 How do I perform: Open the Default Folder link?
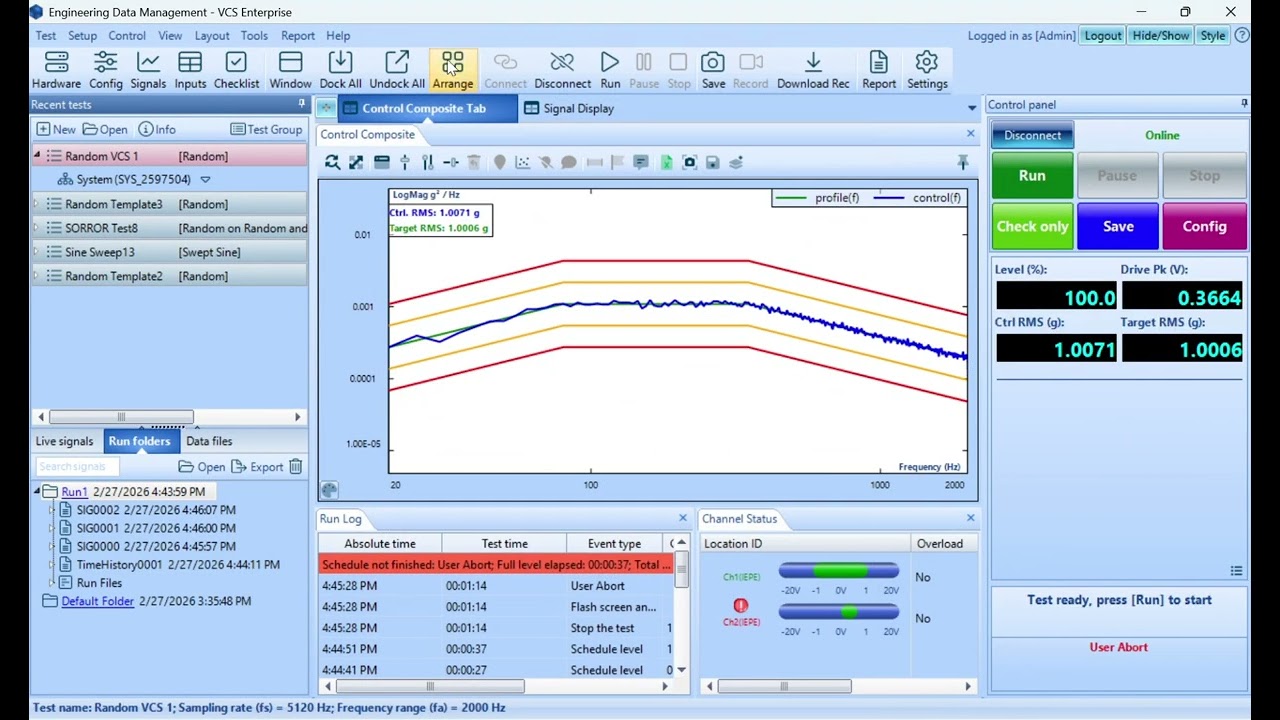tap(97, 601)
